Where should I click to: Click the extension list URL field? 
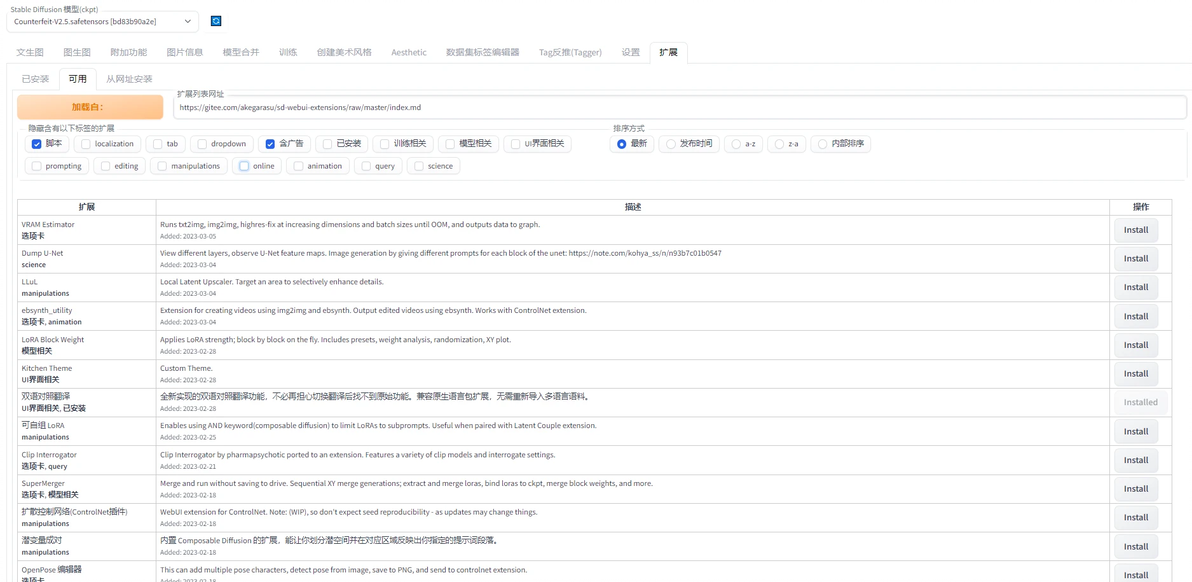[680, 107]
